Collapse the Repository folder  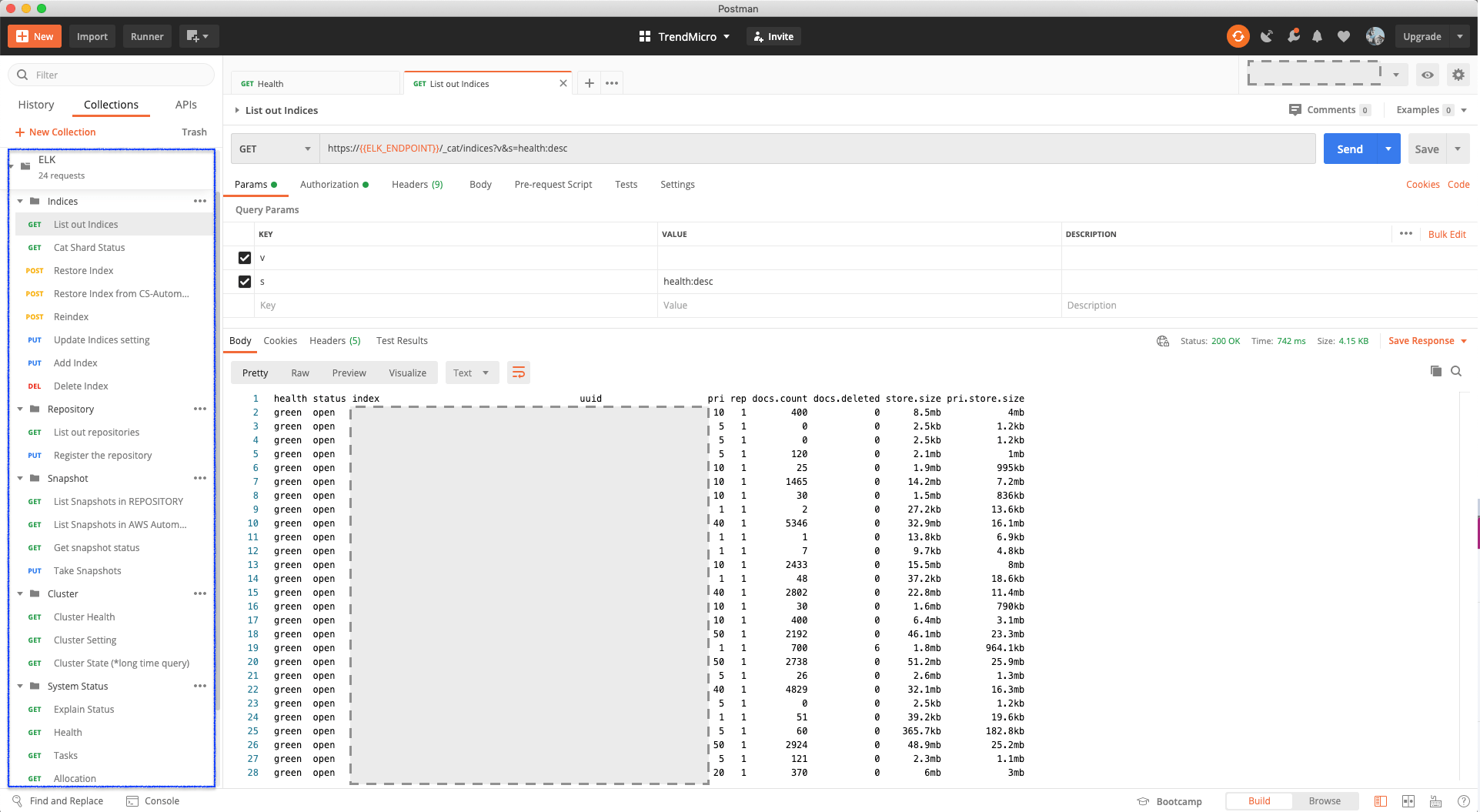[x=20, y=409]
